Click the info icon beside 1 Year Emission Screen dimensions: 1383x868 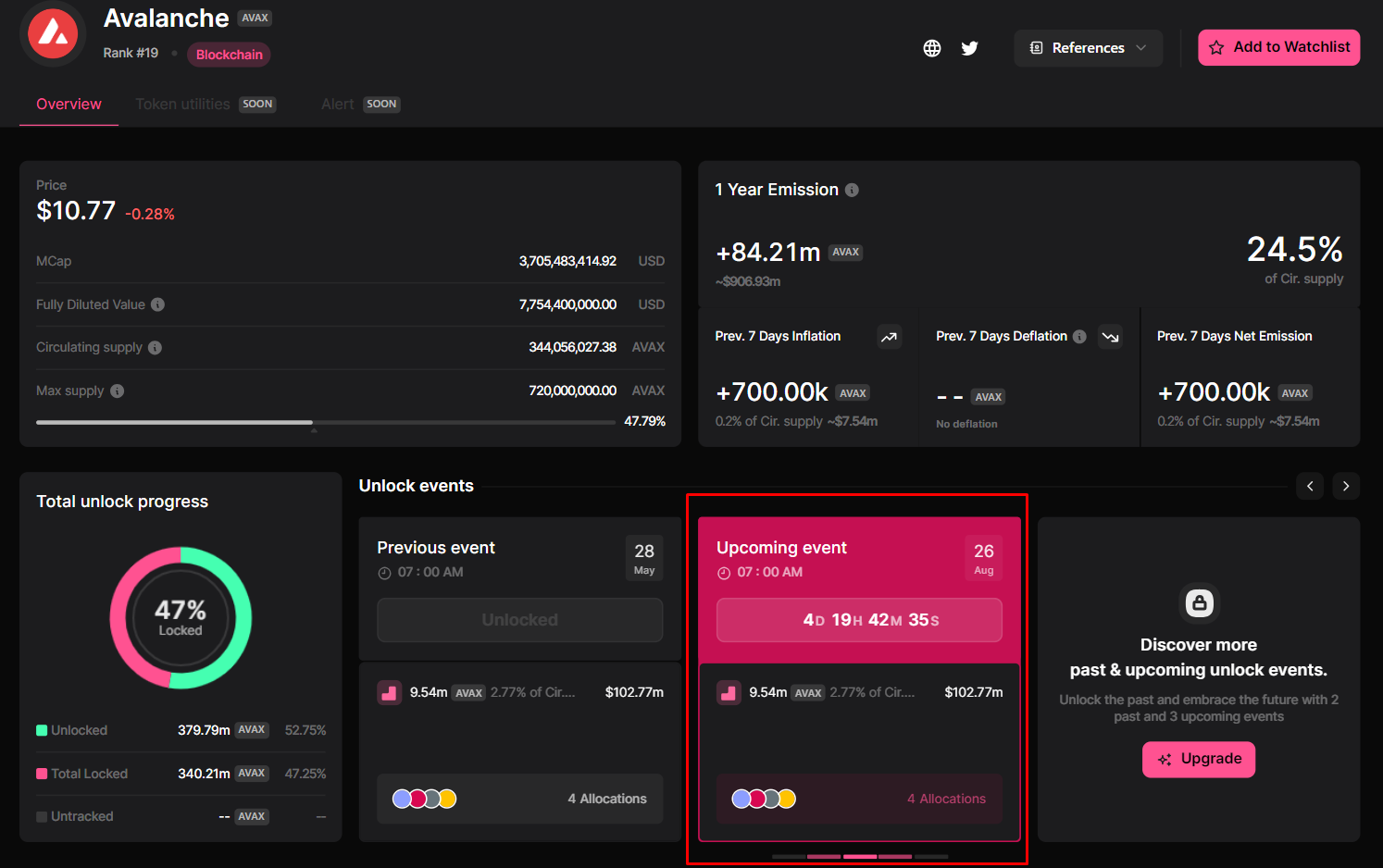pyautogui.click(x=852, y=190)
